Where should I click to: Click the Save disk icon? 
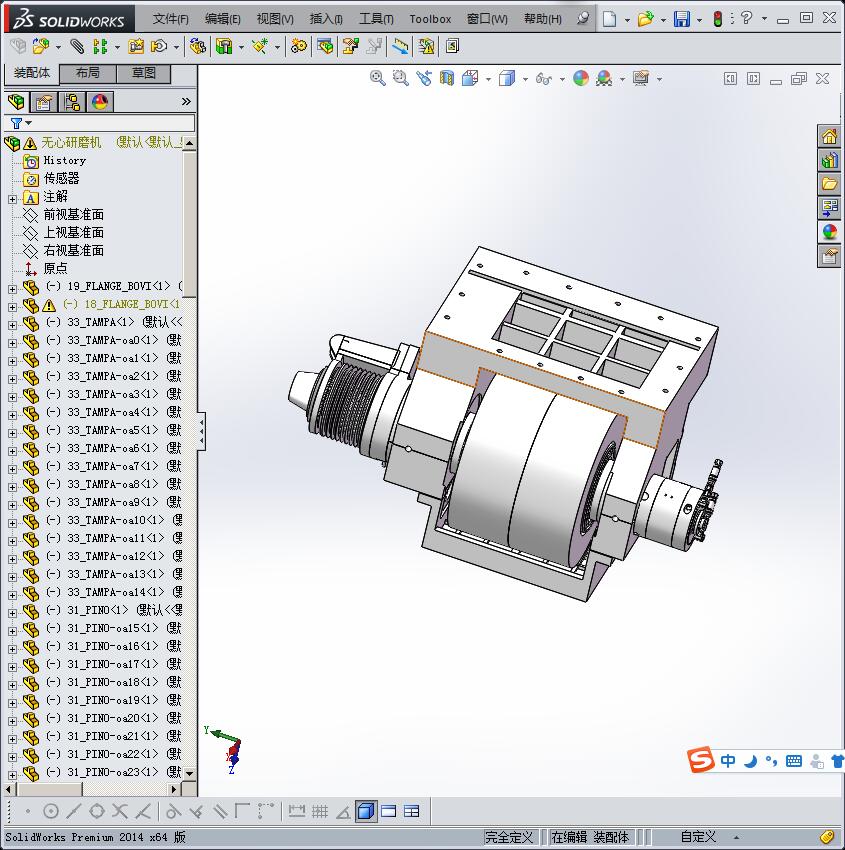(x=681, y=19)
